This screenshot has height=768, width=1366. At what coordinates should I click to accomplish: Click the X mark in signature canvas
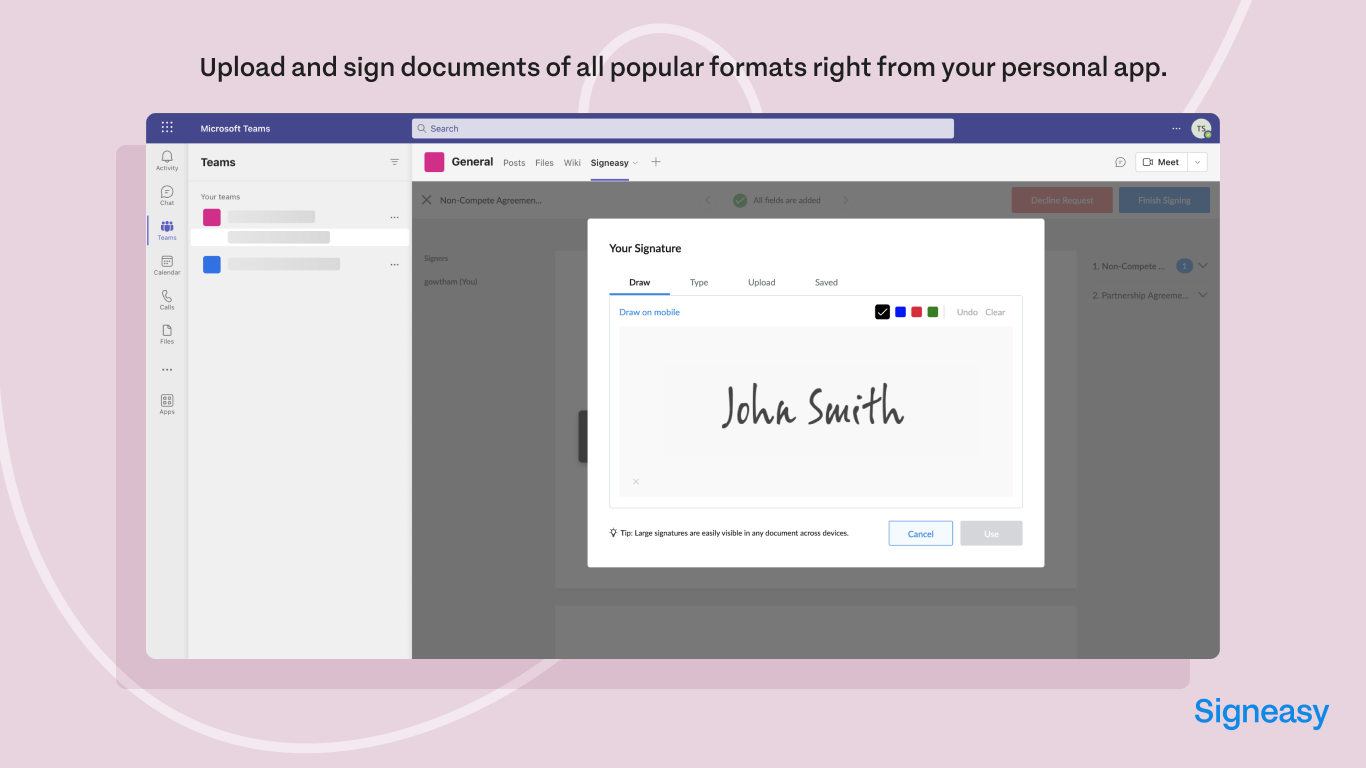click(x=636, y=482)
